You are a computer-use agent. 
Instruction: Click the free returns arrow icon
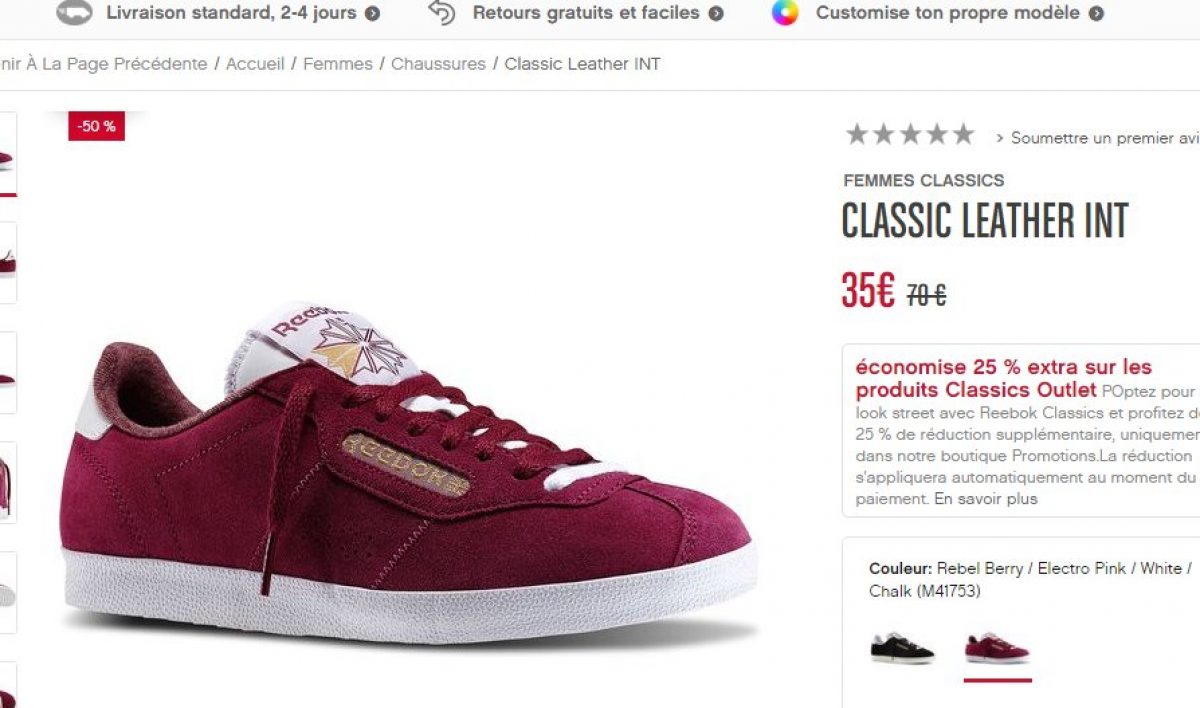point(441,13)
